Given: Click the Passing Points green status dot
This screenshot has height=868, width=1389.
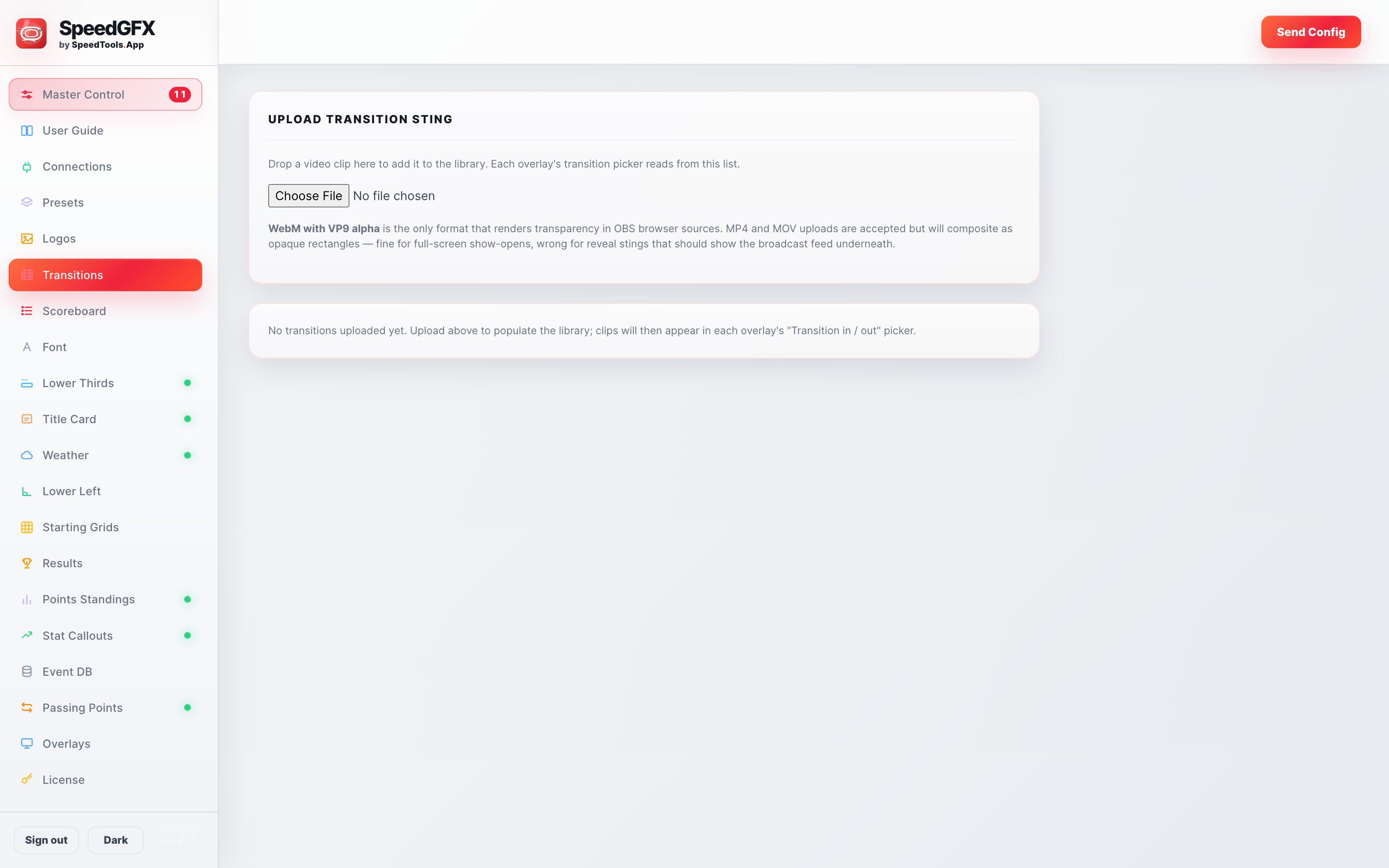Looking at the screenshot, I should (187, 708).
